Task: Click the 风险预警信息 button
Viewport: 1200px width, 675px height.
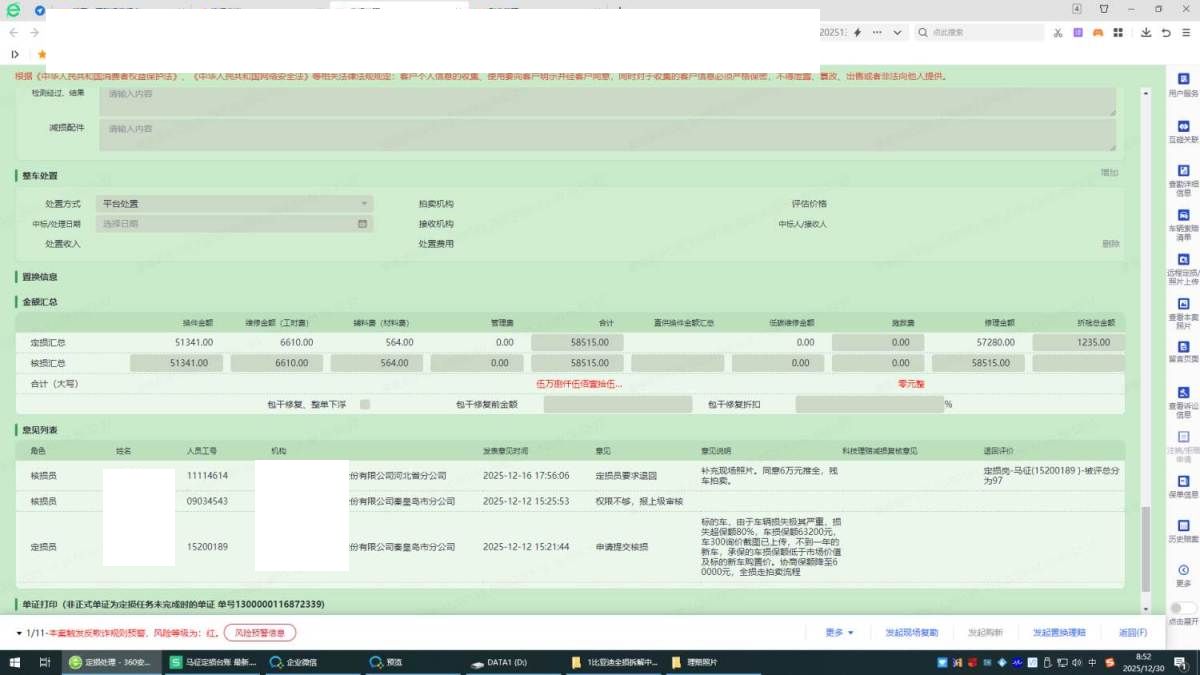Action: pyautogui.click(x=259, y=633)
